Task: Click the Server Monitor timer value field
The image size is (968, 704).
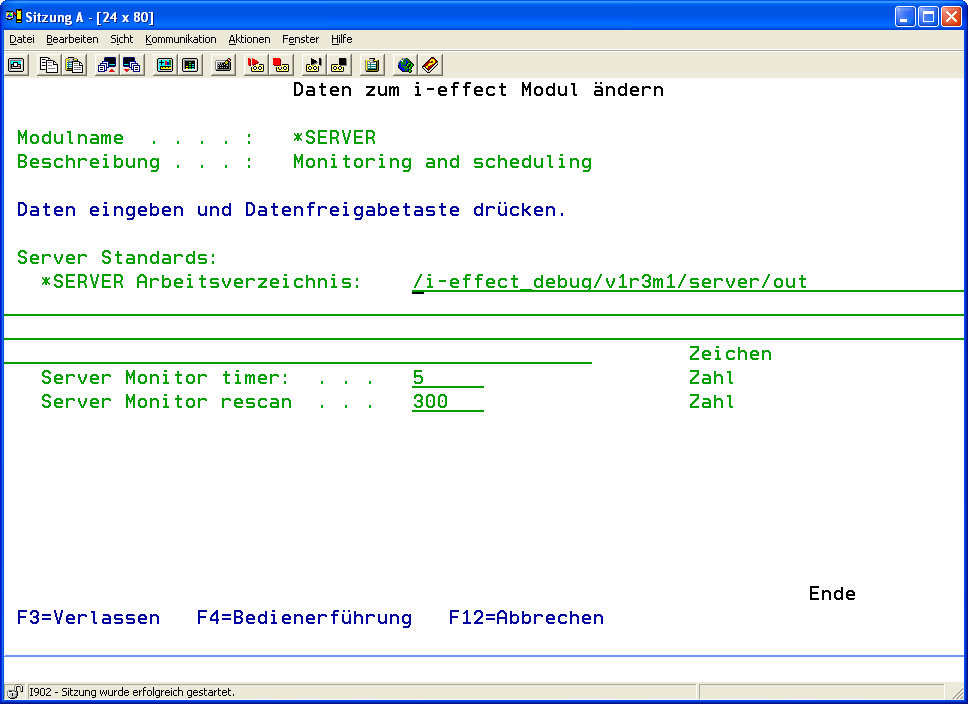Action: (446, 378)
